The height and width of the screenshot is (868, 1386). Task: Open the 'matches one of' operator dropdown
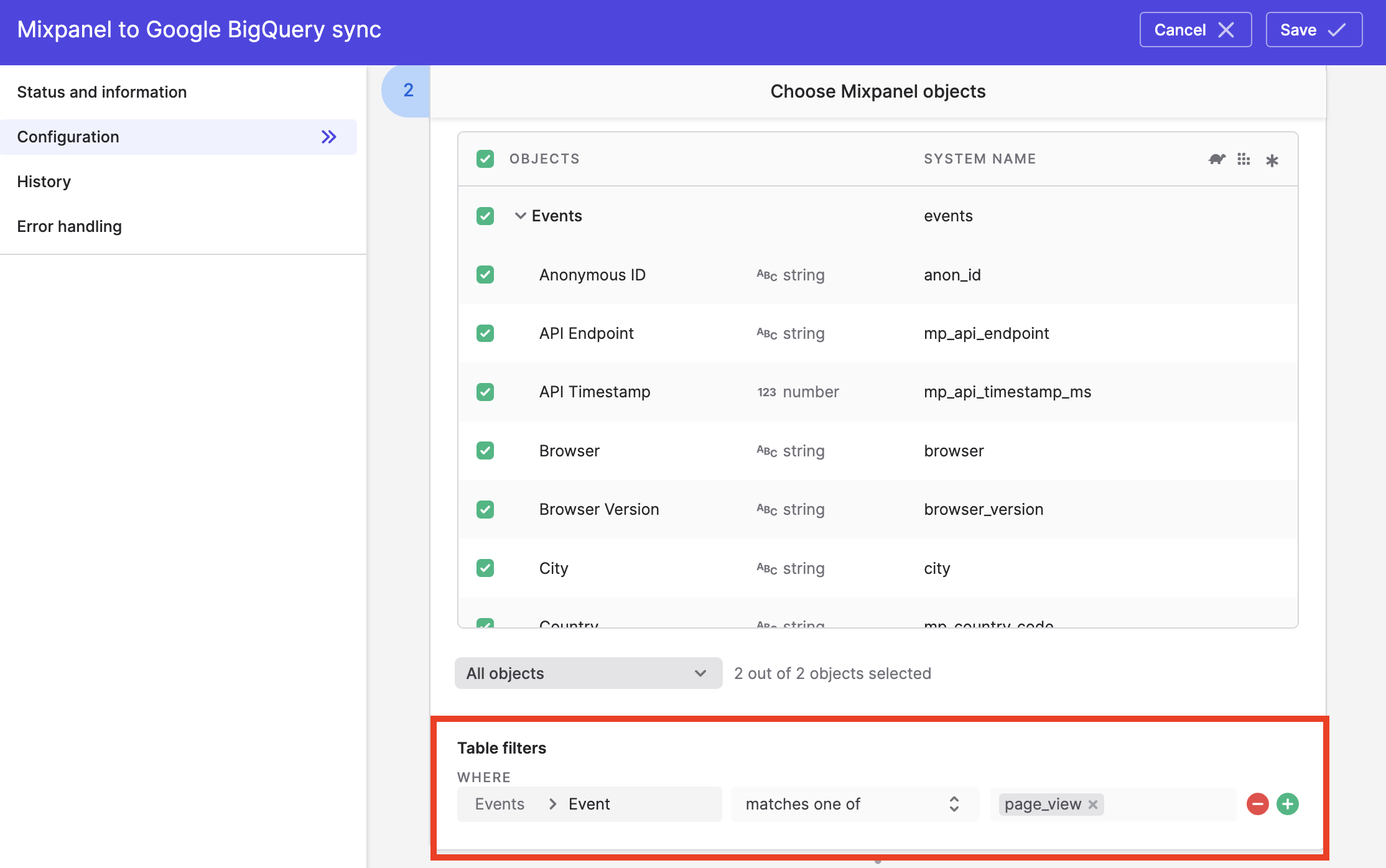click(x=854, y=804)
